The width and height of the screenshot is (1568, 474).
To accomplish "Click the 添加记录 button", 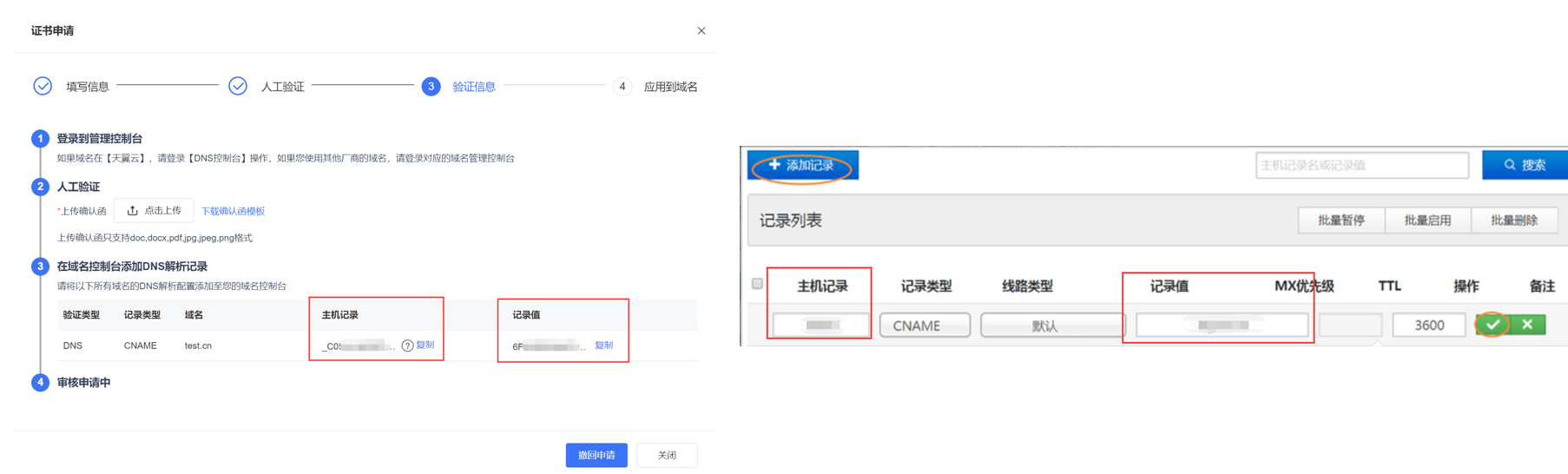I will tap(803, 165).
